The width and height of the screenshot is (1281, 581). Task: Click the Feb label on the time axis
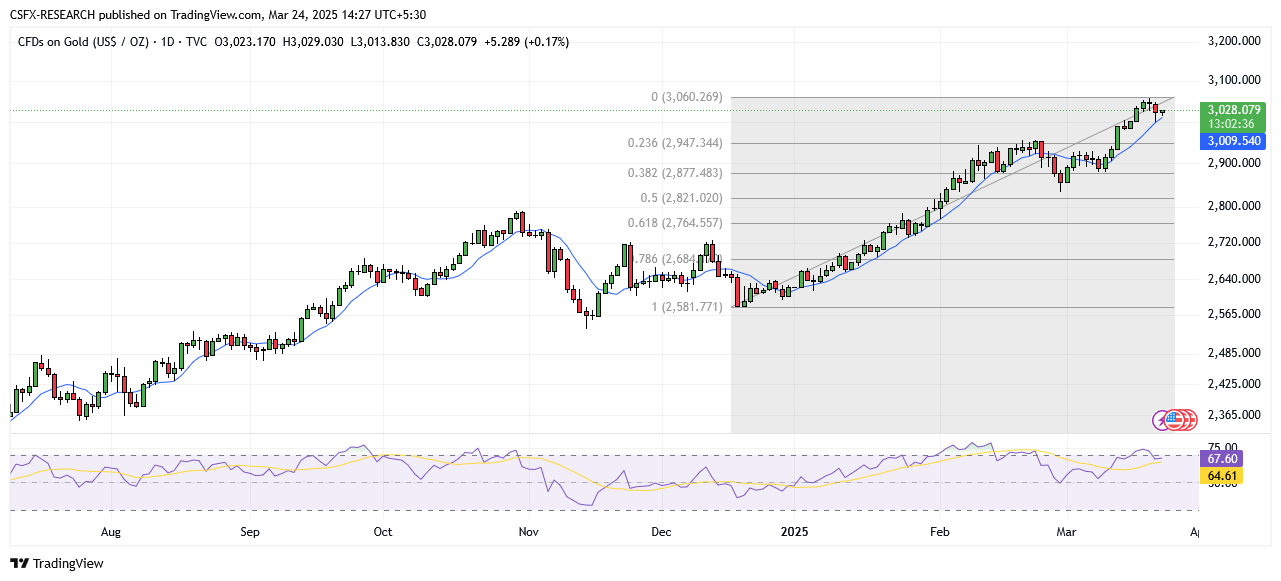(x=941, y=532)
